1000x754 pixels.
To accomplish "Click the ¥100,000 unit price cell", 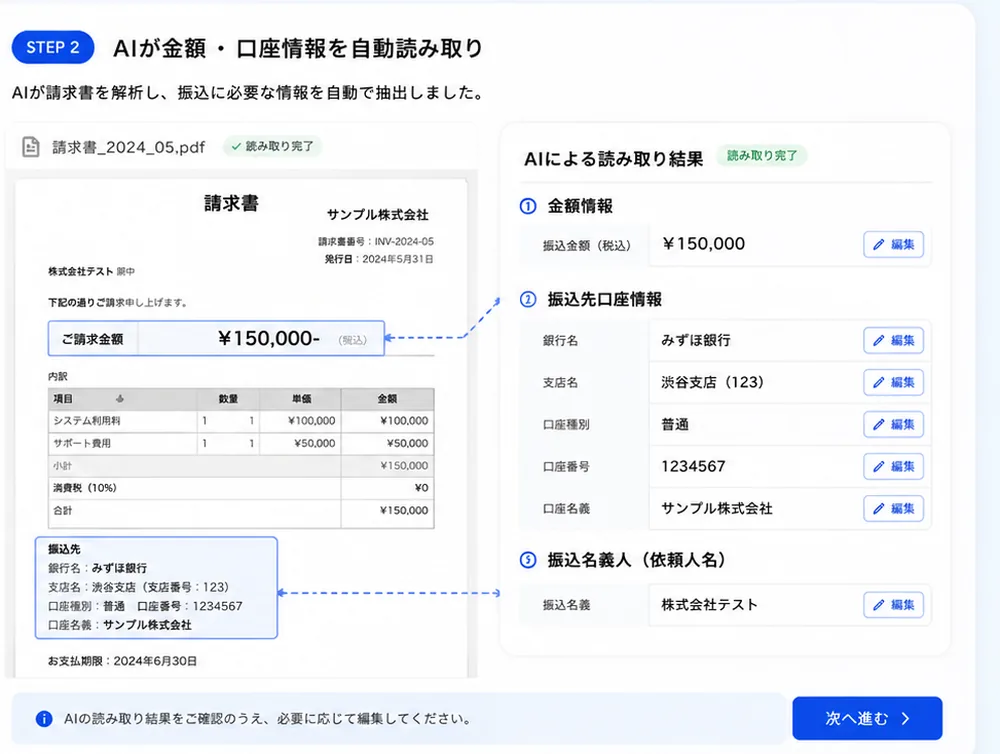I will coord(300,421).
